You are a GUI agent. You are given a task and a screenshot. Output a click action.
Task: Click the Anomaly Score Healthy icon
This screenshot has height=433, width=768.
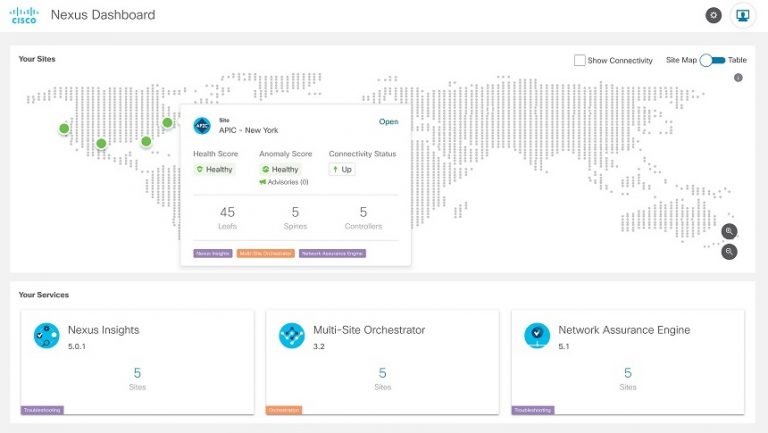click(x=265, y=169)
